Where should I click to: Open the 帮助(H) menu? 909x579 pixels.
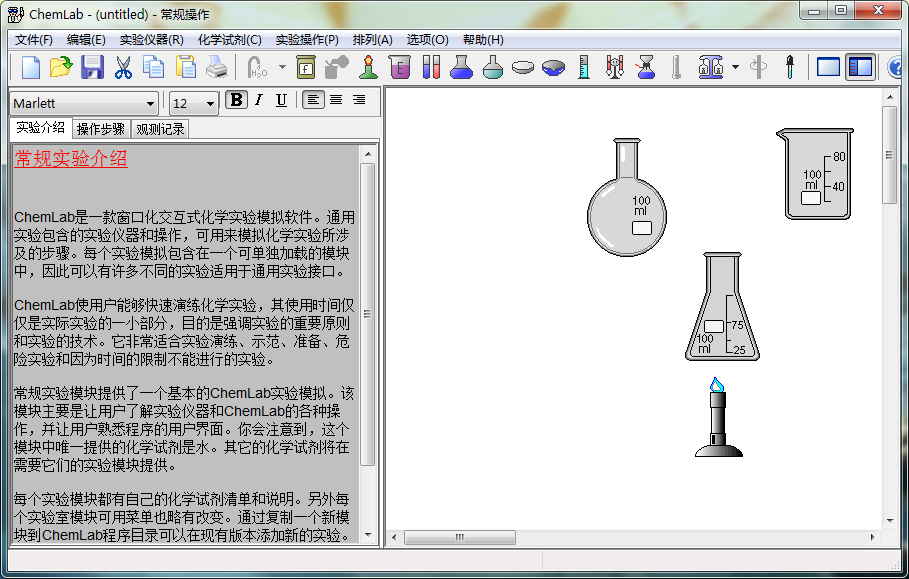483,40
